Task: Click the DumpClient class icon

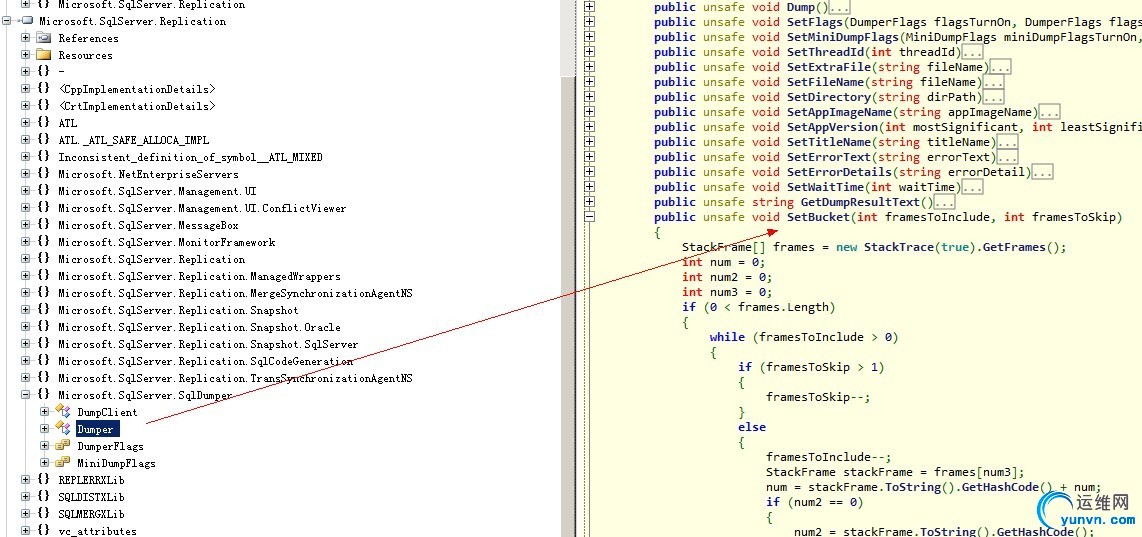Action: [x=63, y=412]
